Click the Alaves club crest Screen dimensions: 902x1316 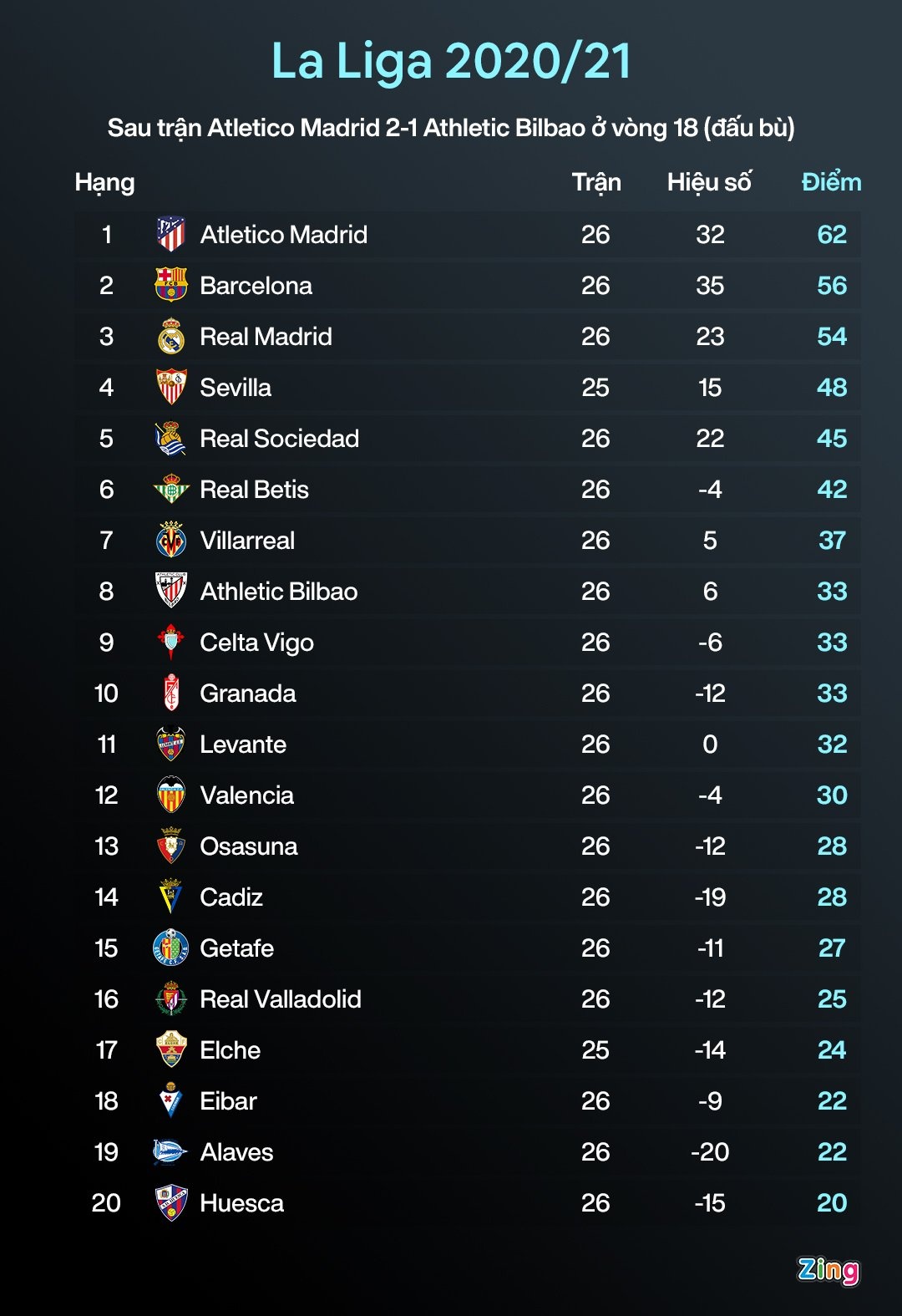pyautogui.click(x=170, y=1152)
